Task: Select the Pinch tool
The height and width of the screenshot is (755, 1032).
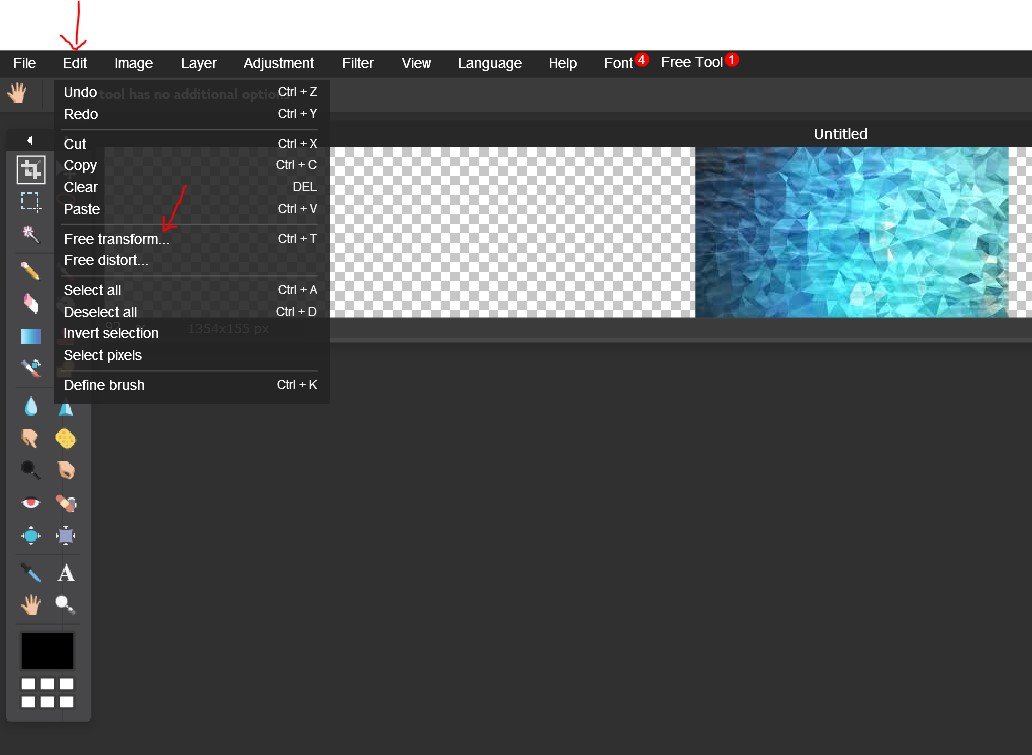Action: (65, 536)
